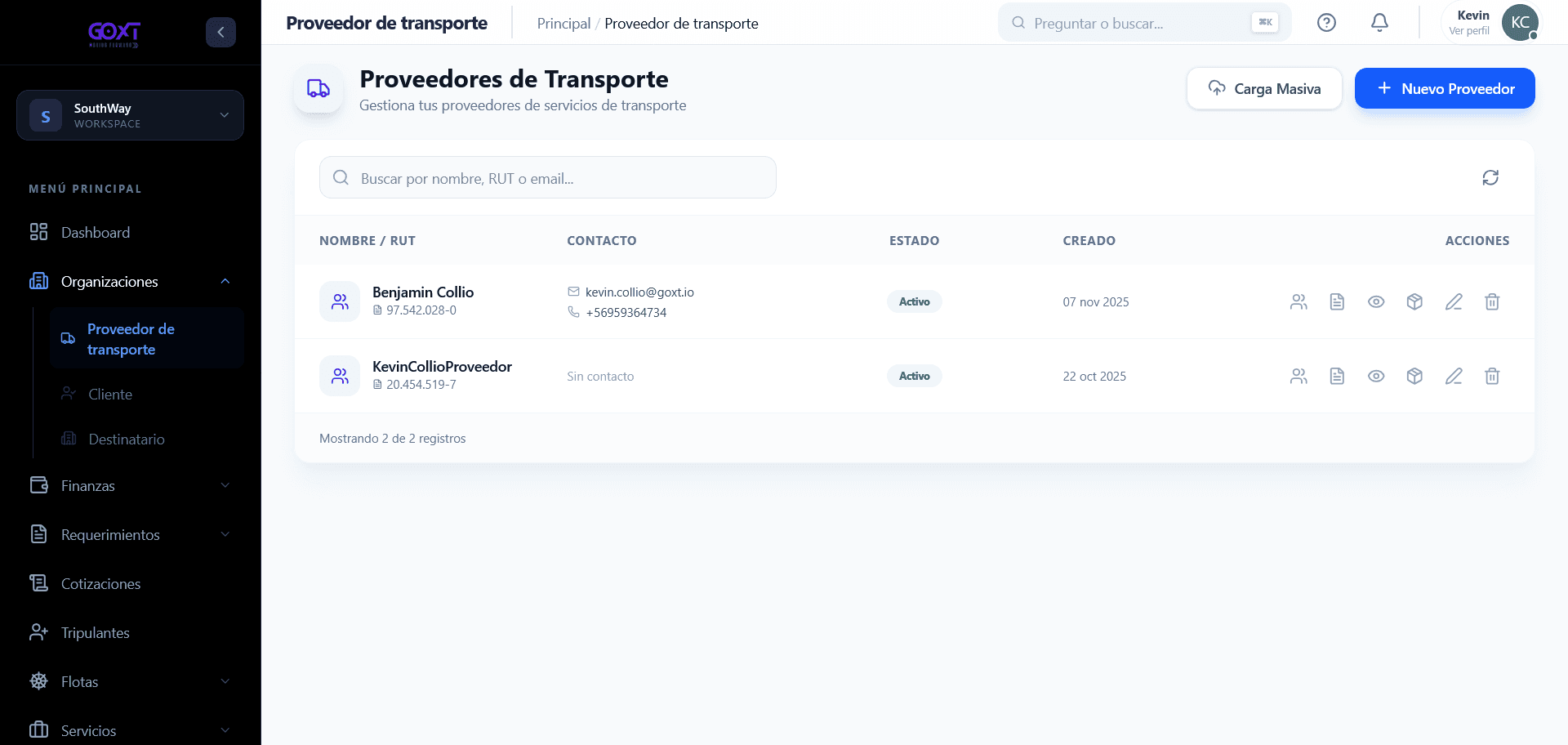The image size is (1568, 745).
Task: Click Benjamin Collio name
Action: (x=423, y=292)
